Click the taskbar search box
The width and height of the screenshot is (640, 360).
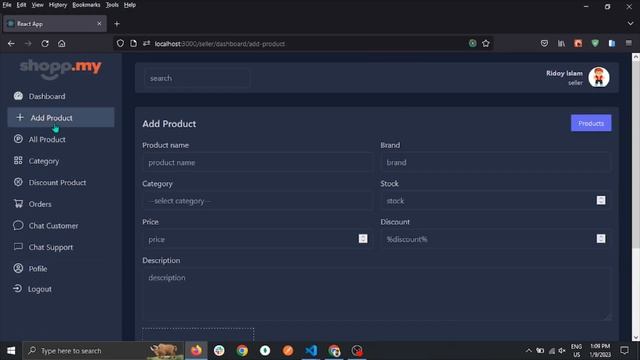pos(102,351)
